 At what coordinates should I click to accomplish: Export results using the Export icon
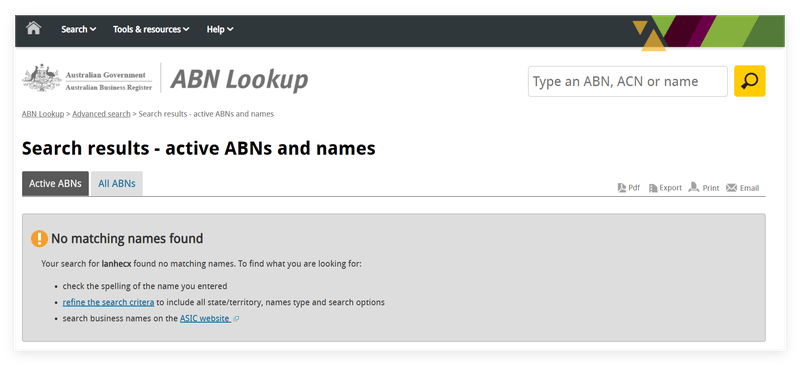[665, 188]
